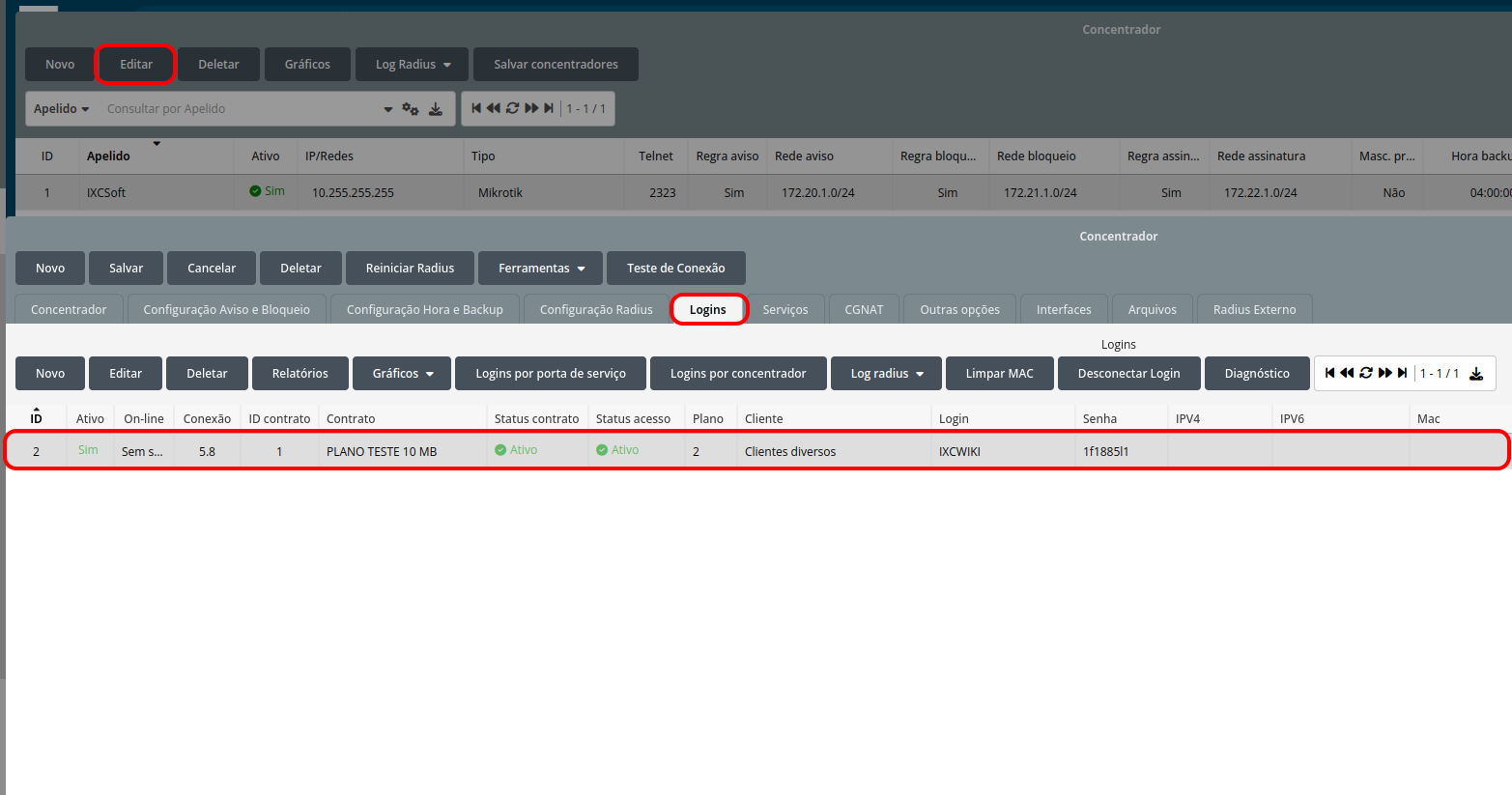Click download icon beside Apelido search field
1512x795 pixels.
click(x=436, y=109)
